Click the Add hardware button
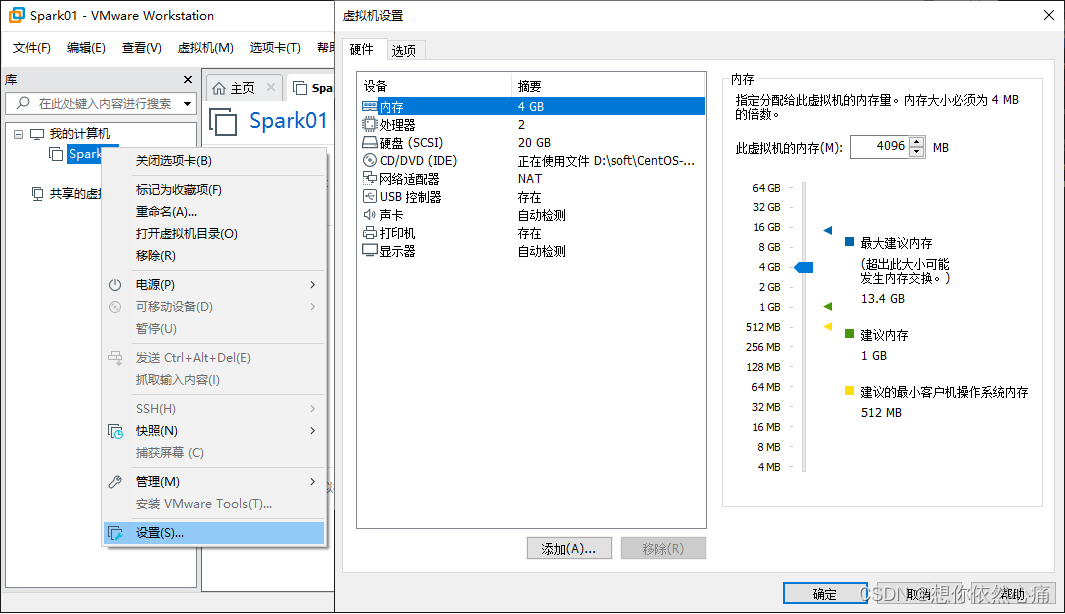This screenshot has height=614, width=1065. (x=569, y=549)
